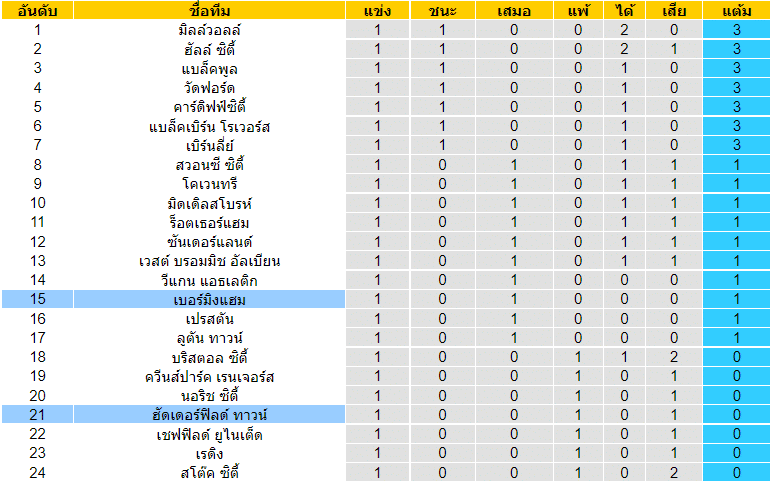This screenshot has width=770, height=481.
Task: Select team name เบิร์นลี่ย์
Action: [x=209, y=145]
